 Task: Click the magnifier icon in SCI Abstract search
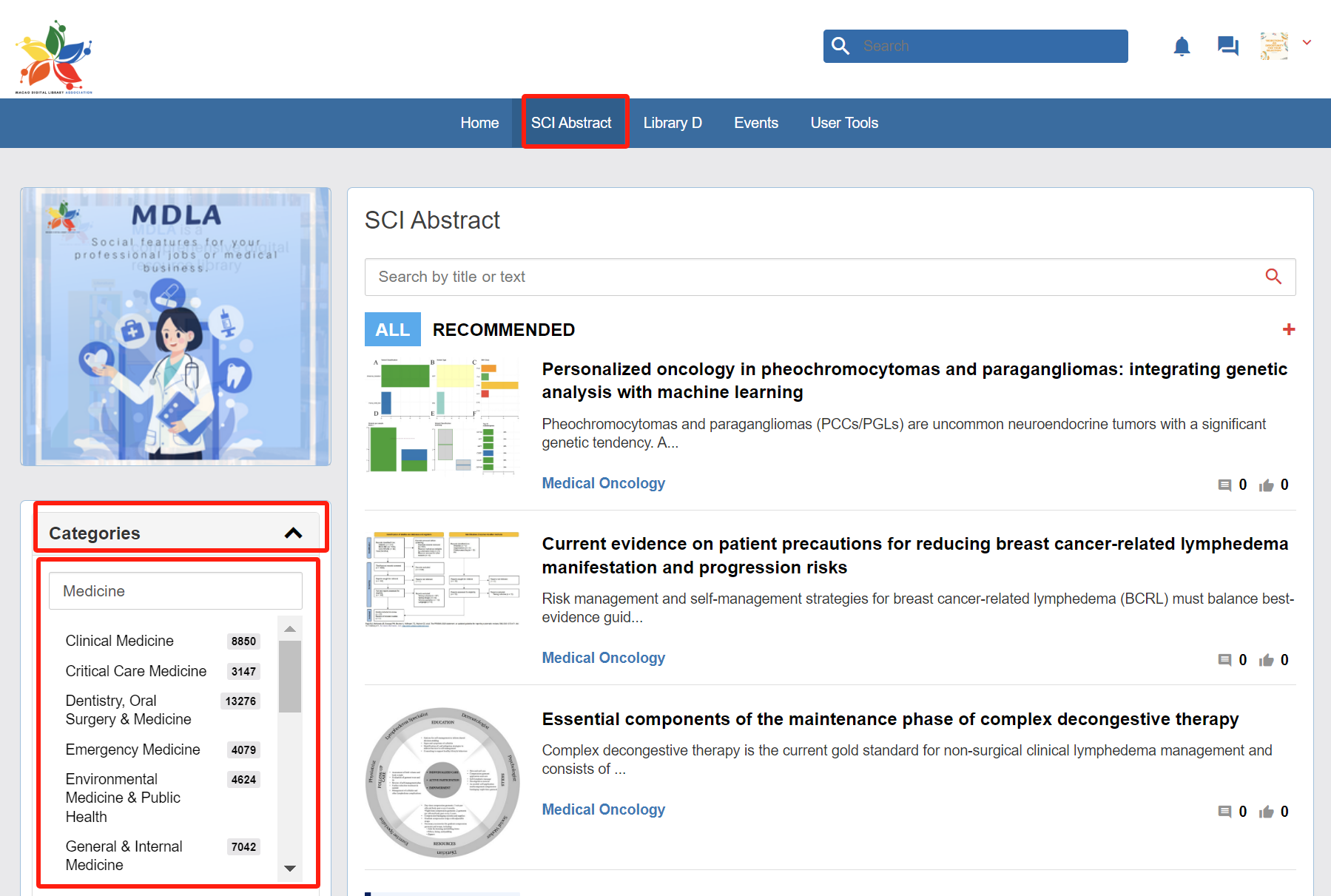click(1273, 277)
